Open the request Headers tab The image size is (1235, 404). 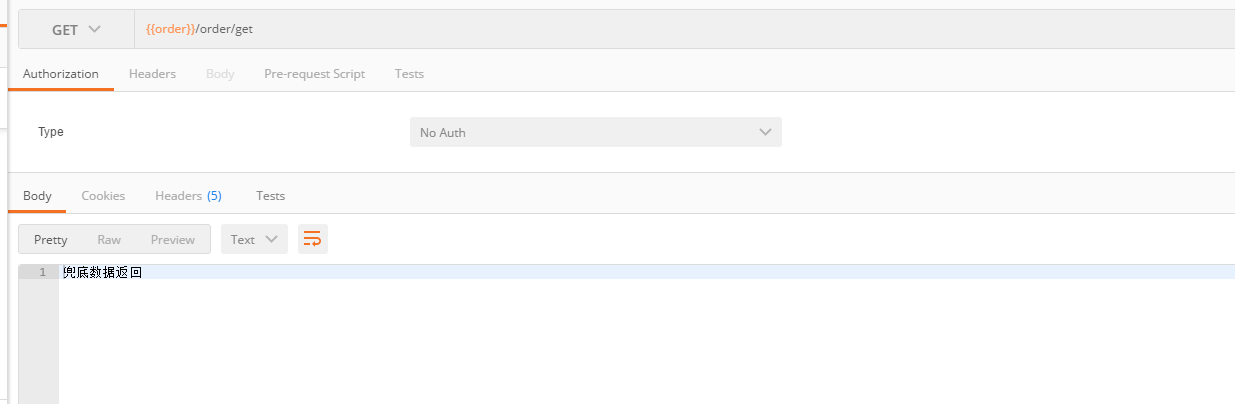(x=152, y=74)
